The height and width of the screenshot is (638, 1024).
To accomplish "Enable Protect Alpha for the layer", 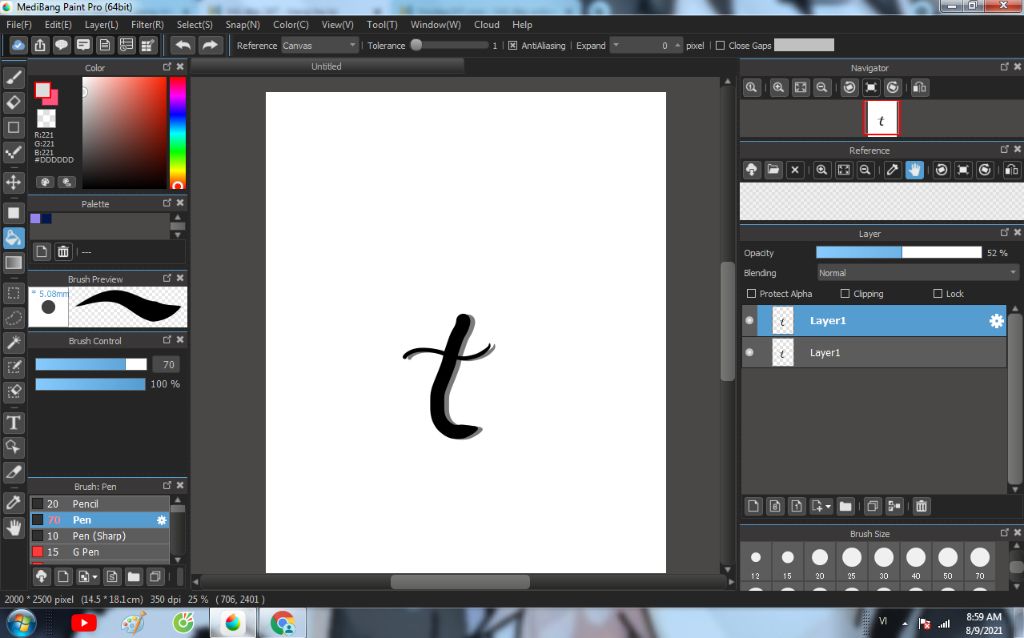I will [x=751, y=294].
